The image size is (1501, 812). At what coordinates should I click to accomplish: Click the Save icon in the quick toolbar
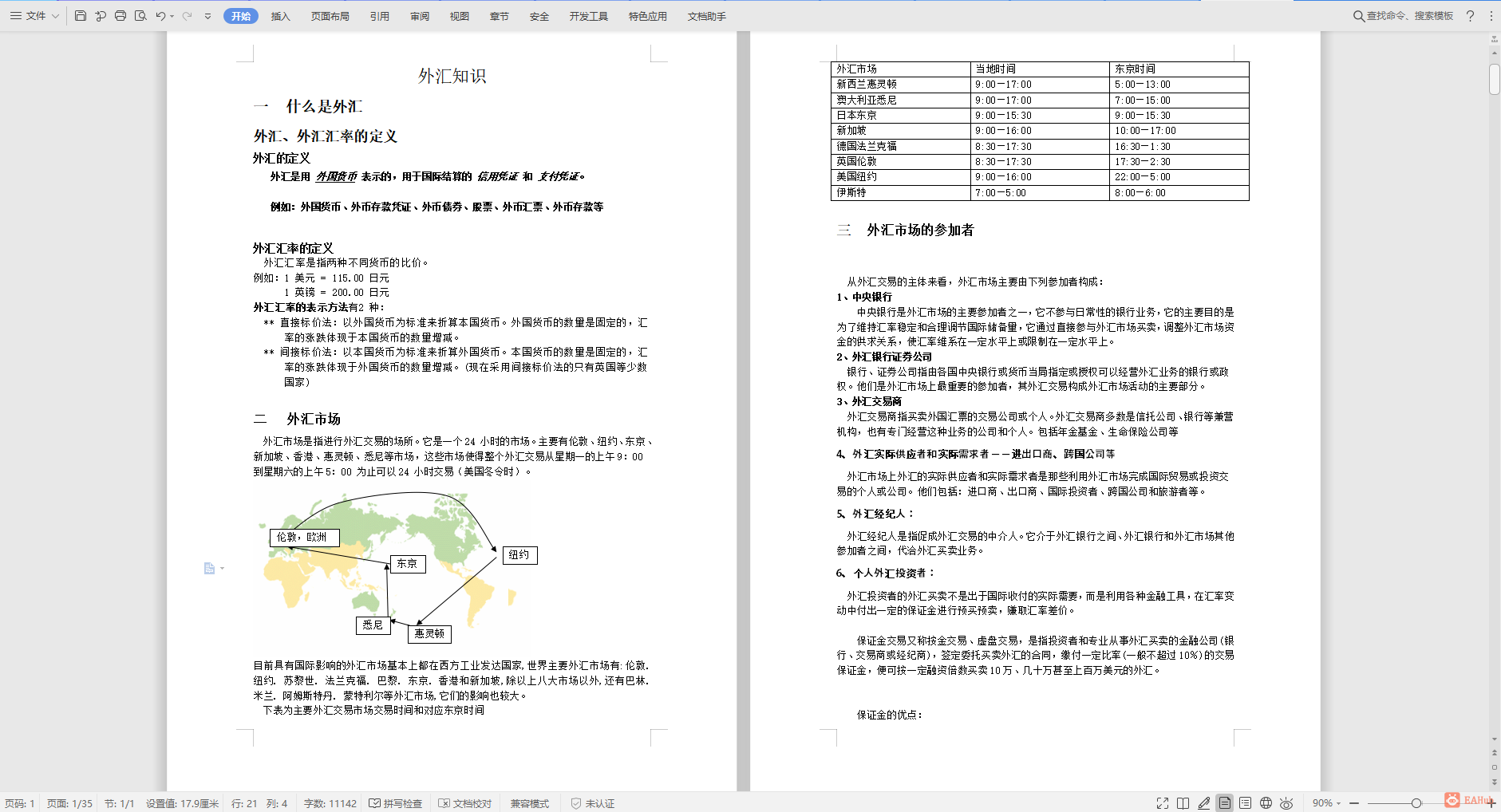coord(81,15)
